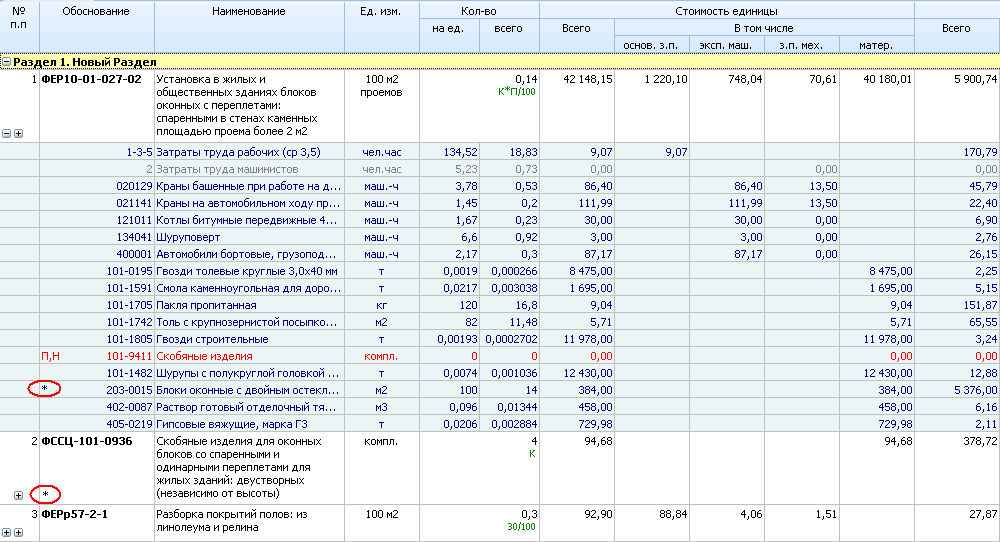Expand the second plus box of ФЕРр57-2-1 row
This screenshot has width=1000, height=542.
pyautogui.click(x=18, y=532)
